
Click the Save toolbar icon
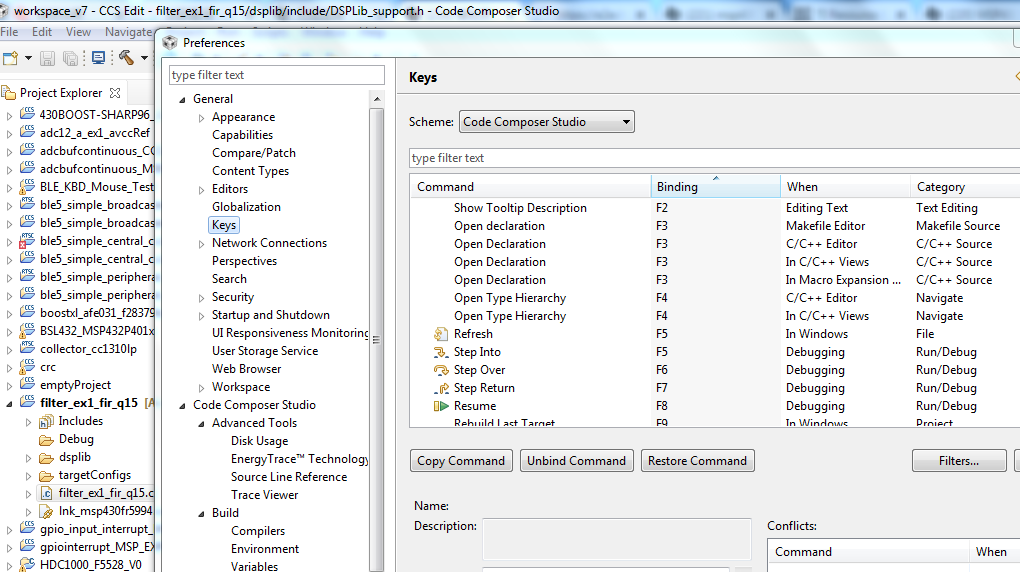(x=47, y=59)
